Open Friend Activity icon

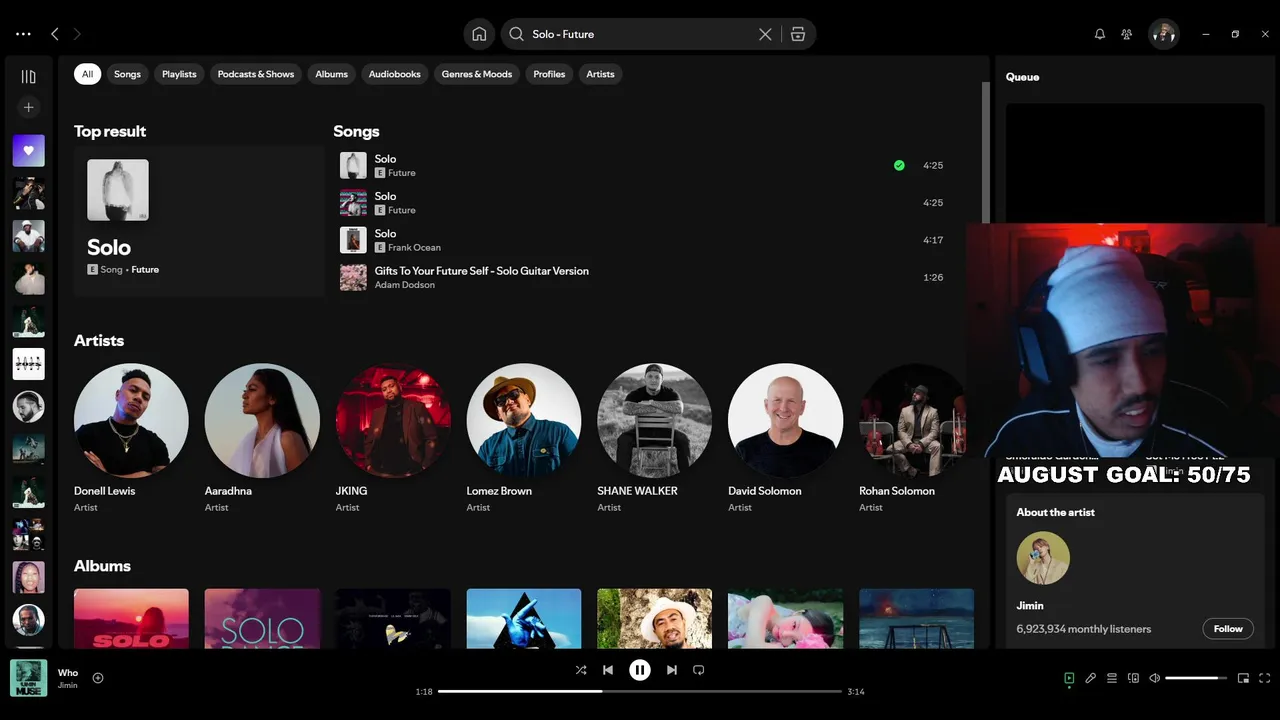tap(1127, 34)
